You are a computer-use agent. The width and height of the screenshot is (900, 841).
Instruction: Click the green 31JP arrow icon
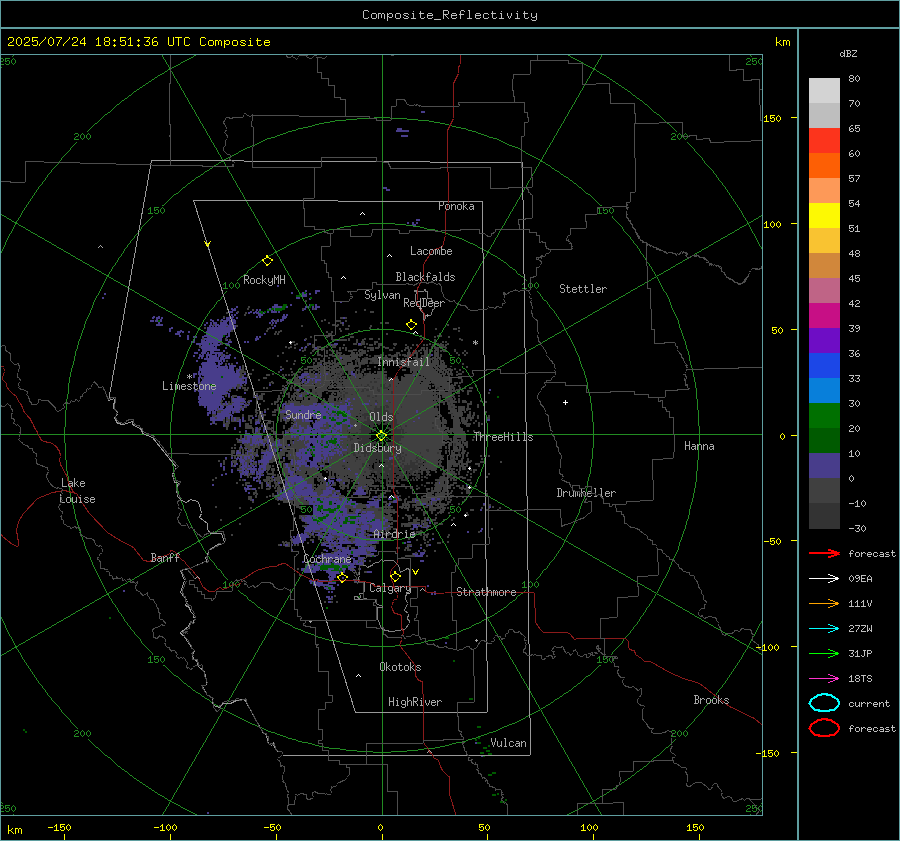tap(824, 653)
